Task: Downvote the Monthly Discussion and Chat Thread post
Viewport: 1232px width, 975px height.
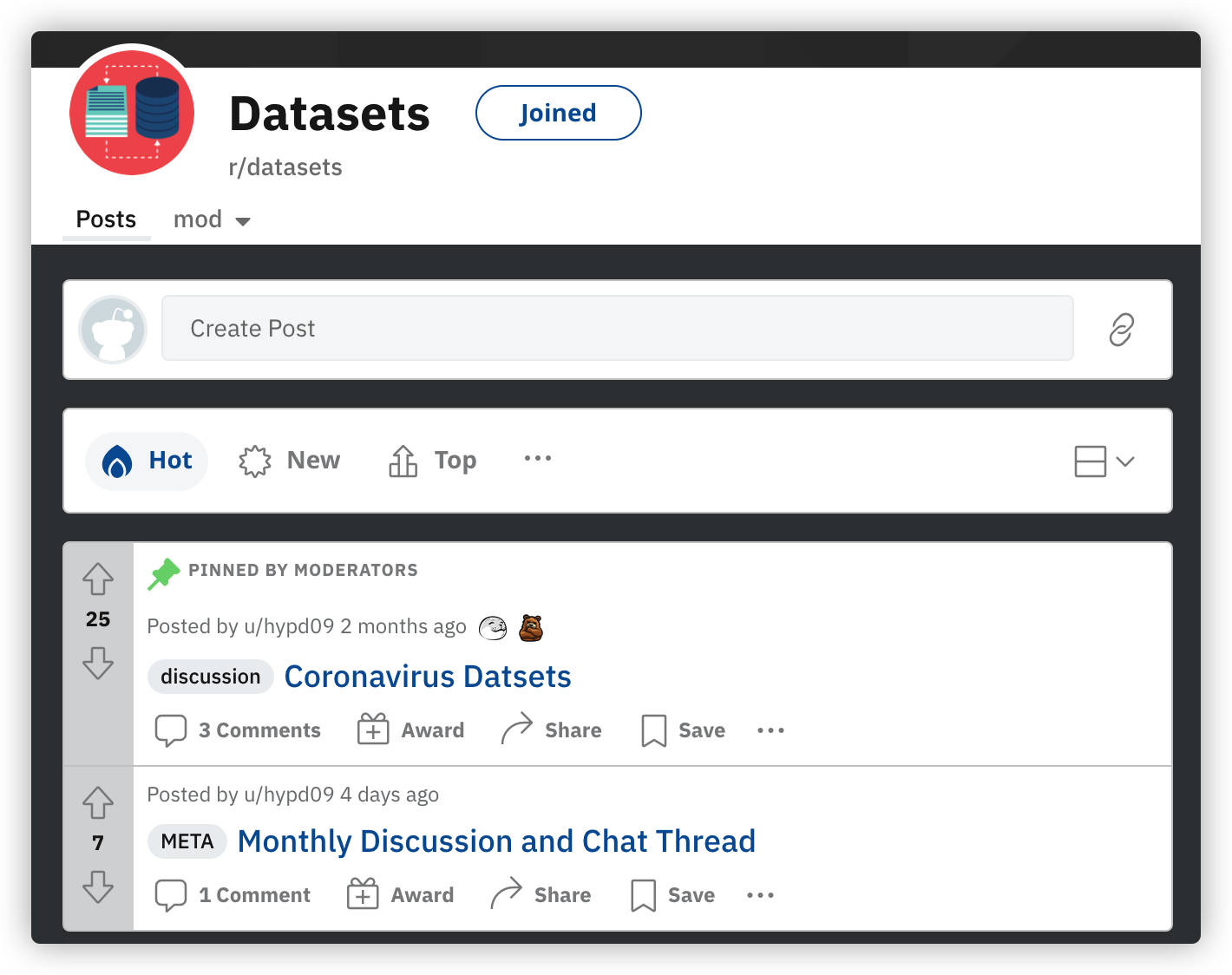Action: pos(98,887)
